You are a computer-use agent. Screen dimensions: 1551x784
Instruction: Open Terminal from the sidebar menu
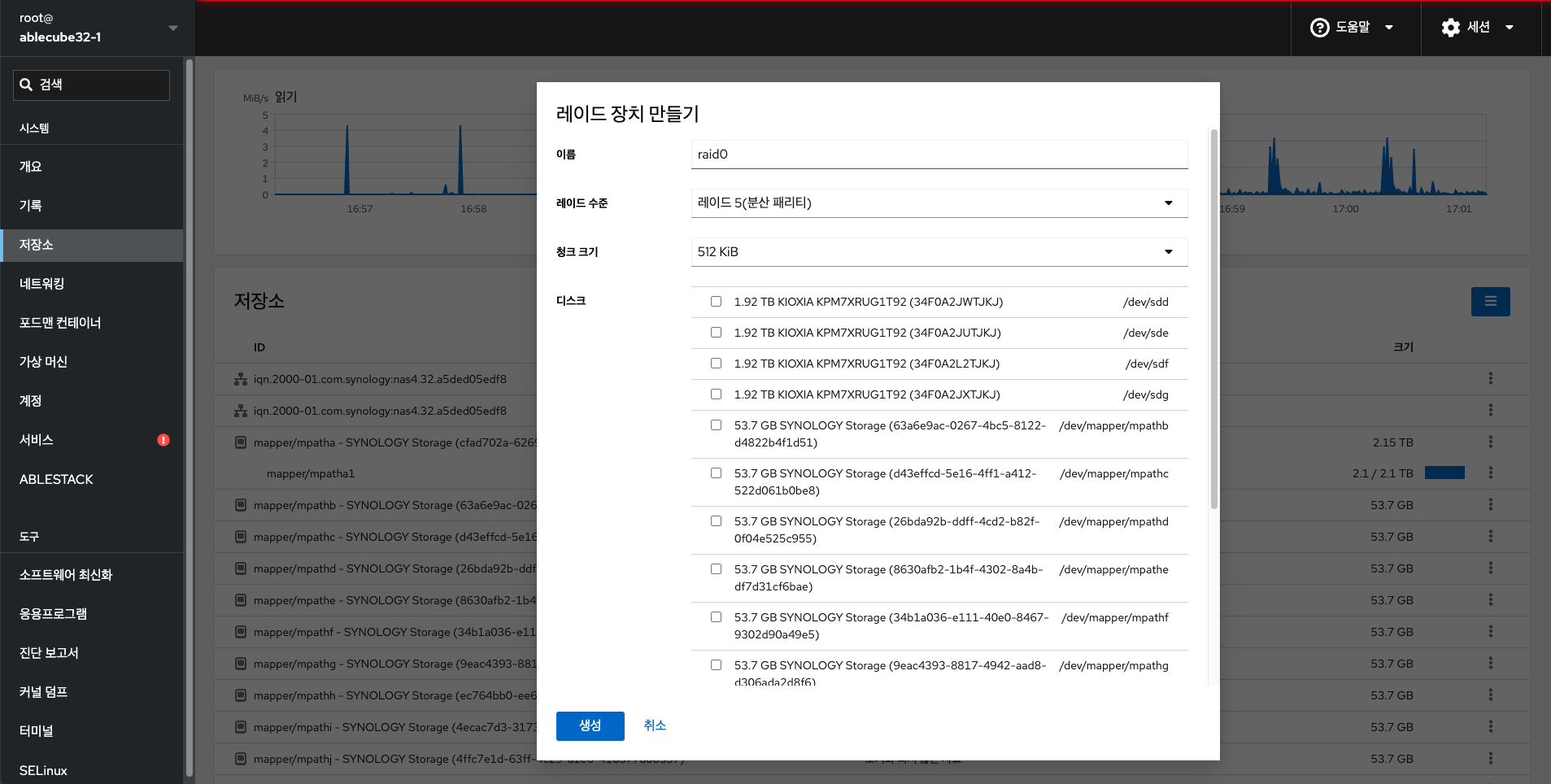pyautogui.click(x=37, y=731)
